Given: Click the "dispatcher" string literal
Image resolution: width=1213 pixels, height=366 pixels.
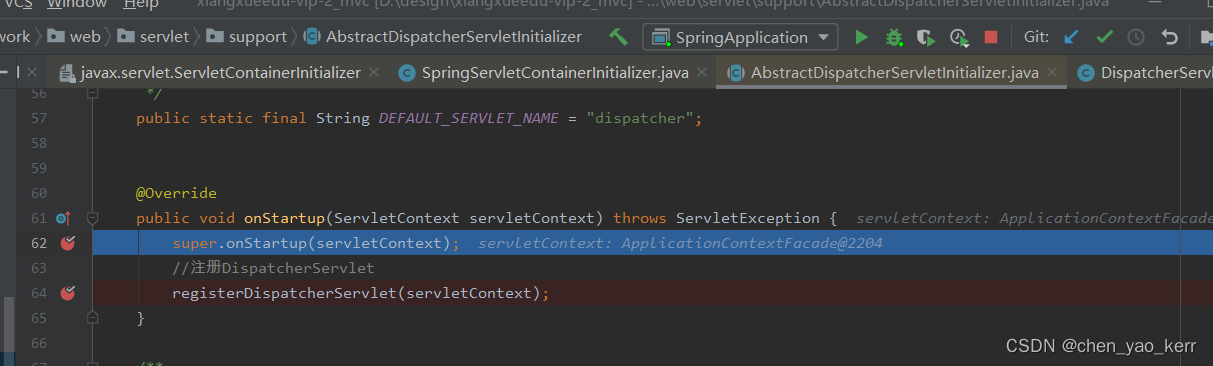Looking at the screenshot, I should pyautogui.click(x=640, y=118).
